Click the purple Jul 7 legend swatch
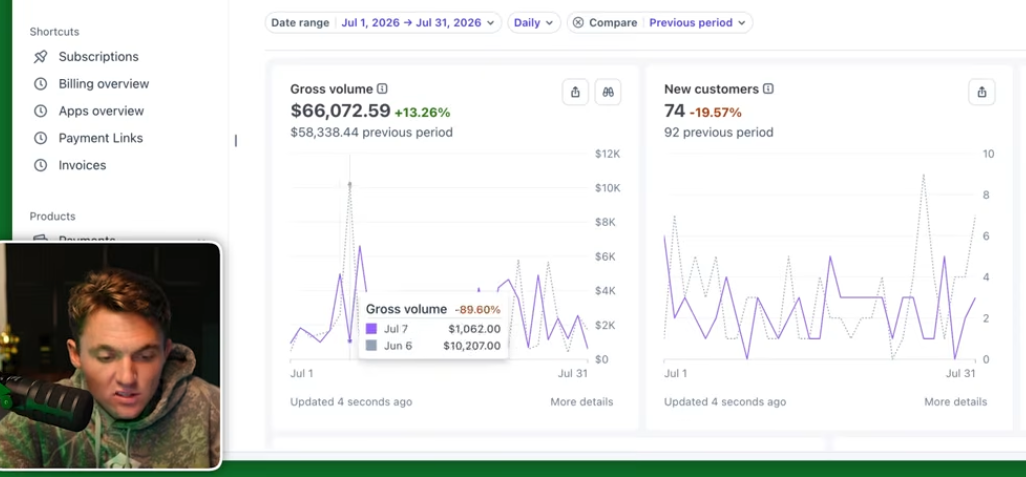 371,328
